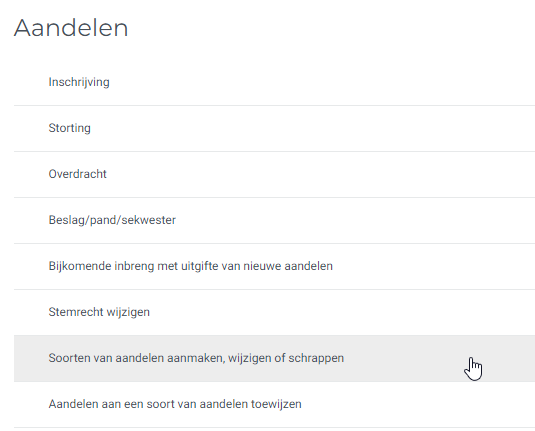535x431 pixels.
Task: Go to the Storting list item
Action: coord(274,128)
